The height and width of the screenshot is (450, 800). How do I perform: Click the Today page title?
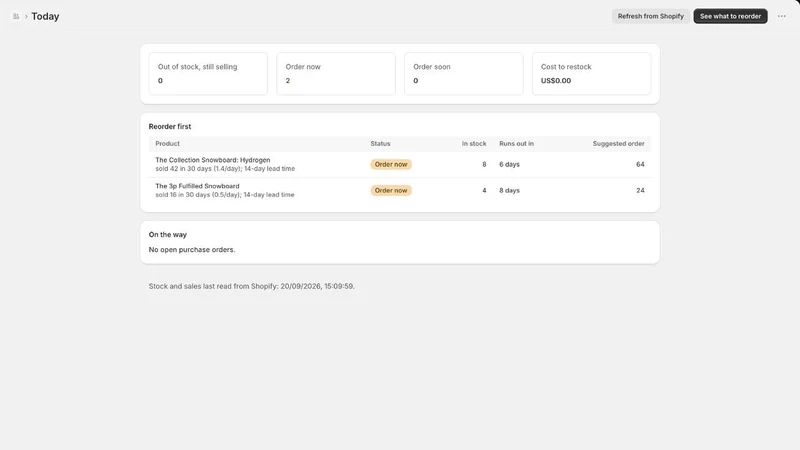point(45,16)
